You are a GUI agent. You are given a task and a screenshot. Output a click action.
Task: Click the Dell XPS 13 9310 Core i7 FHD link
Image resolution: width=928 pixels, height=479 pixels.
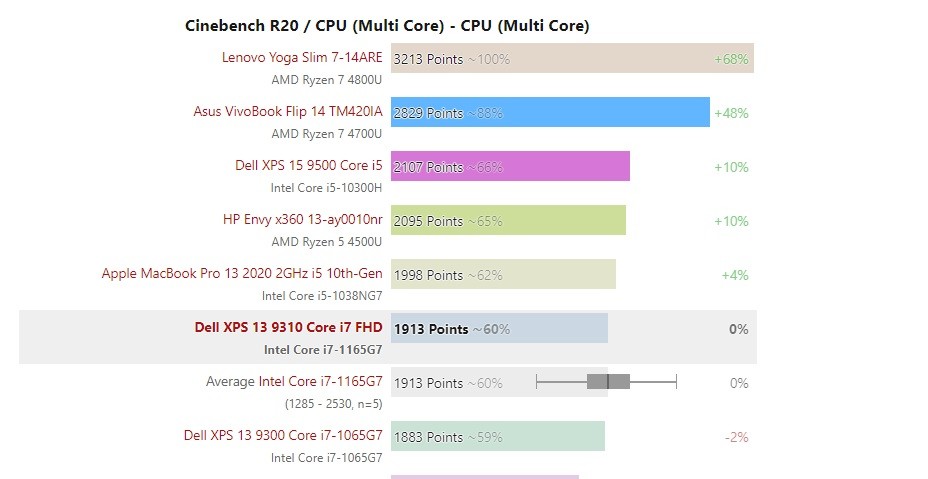point(288,327)
